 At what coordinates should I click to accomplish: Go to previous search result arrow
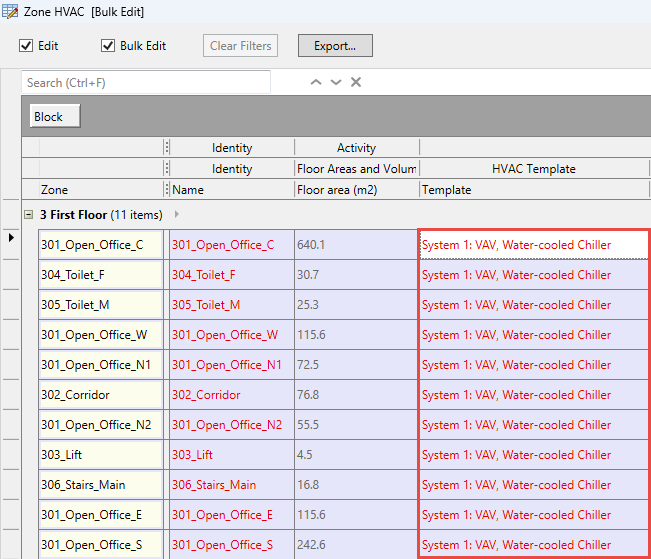316,82
